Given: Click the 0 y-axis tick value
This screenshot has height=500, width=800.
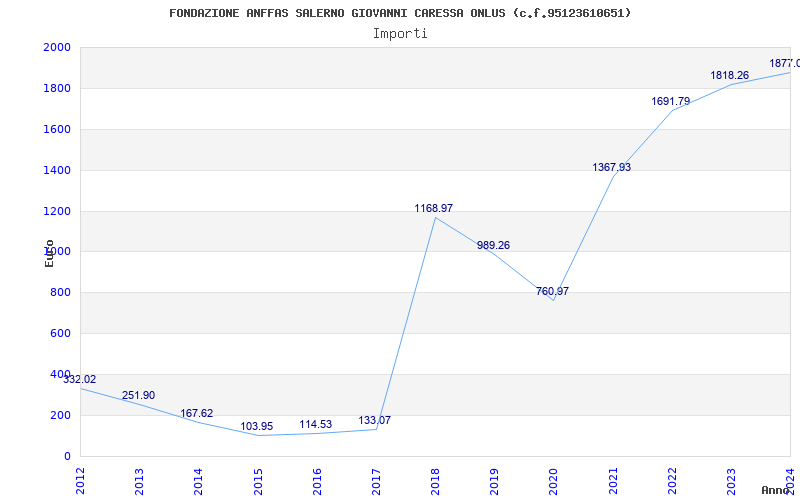Looking at the screenshot, I should click(x=67, y=456).
